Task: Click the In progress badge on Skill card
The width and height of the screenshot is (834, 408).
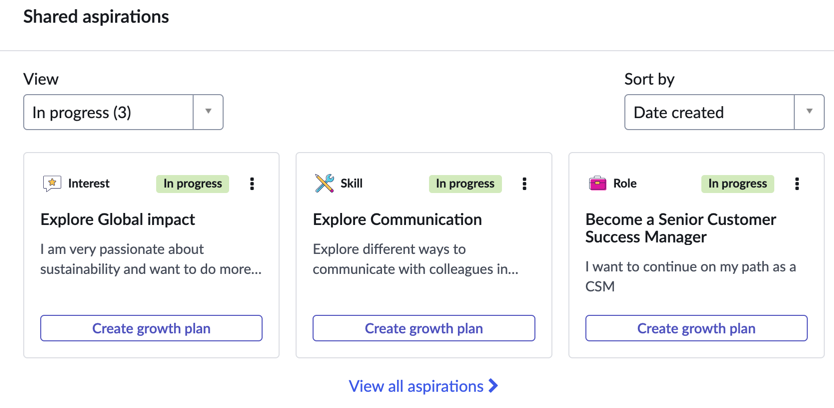Action: coord(465,184)
